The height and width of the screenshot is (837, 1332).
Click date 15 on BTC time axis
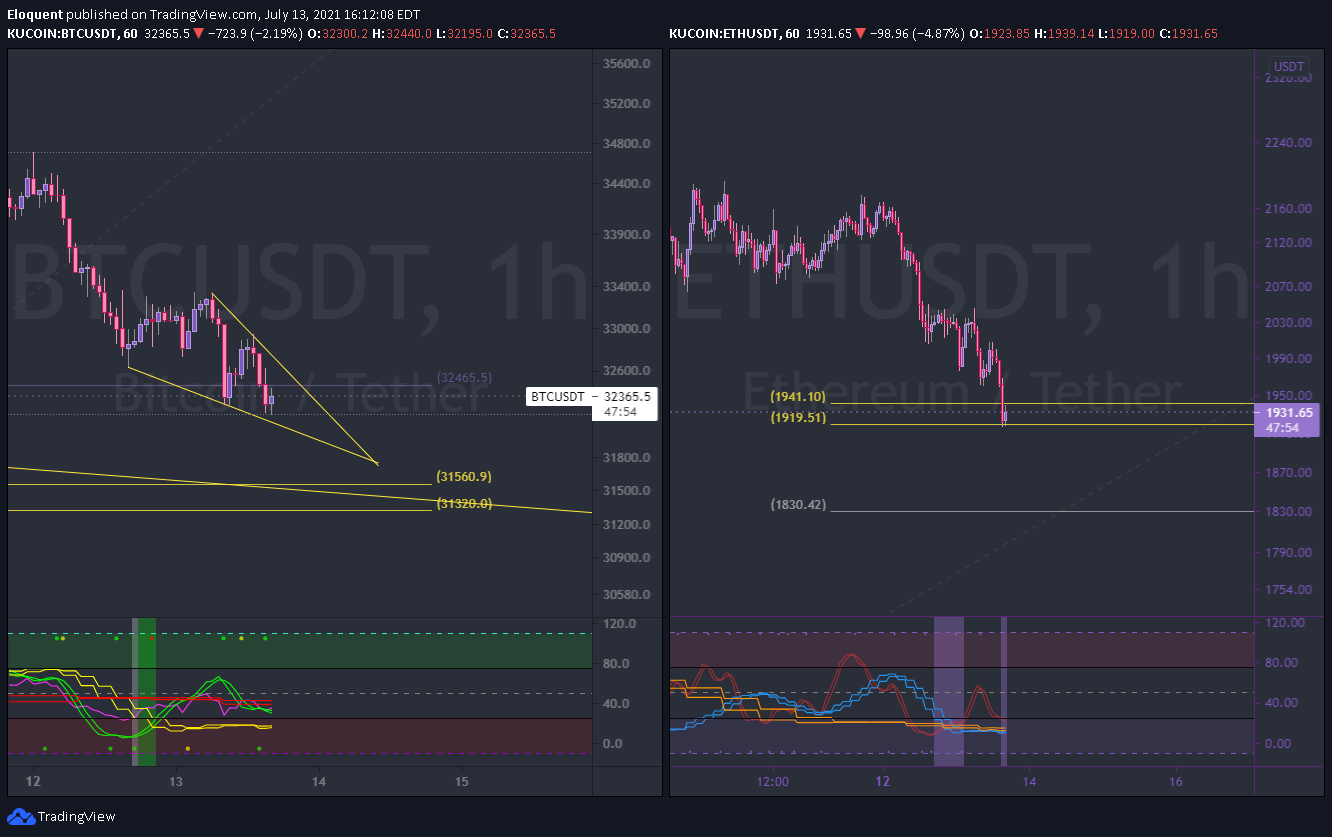click(462, 781)
